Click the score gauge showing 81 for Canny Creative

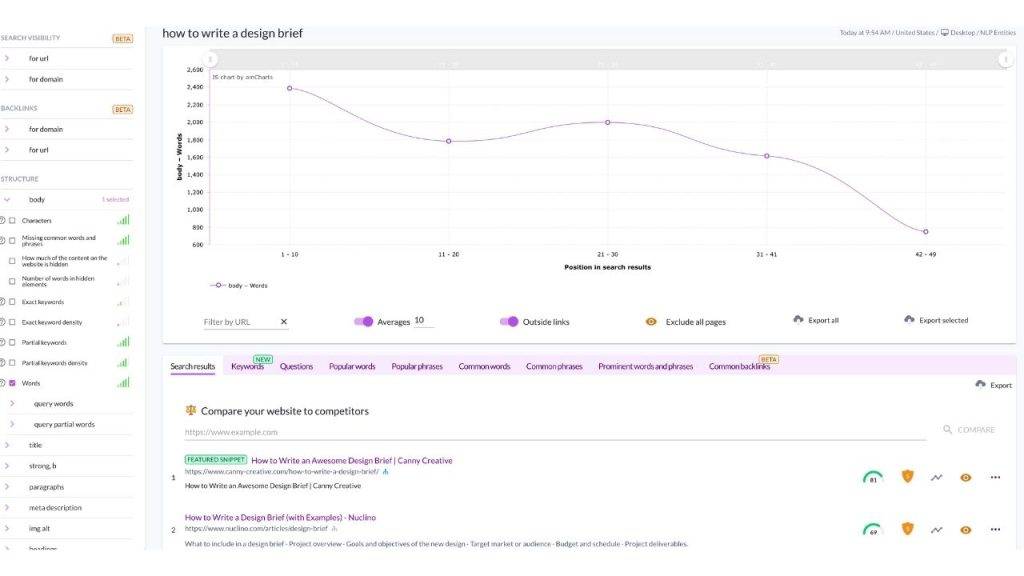coord(872,478)
